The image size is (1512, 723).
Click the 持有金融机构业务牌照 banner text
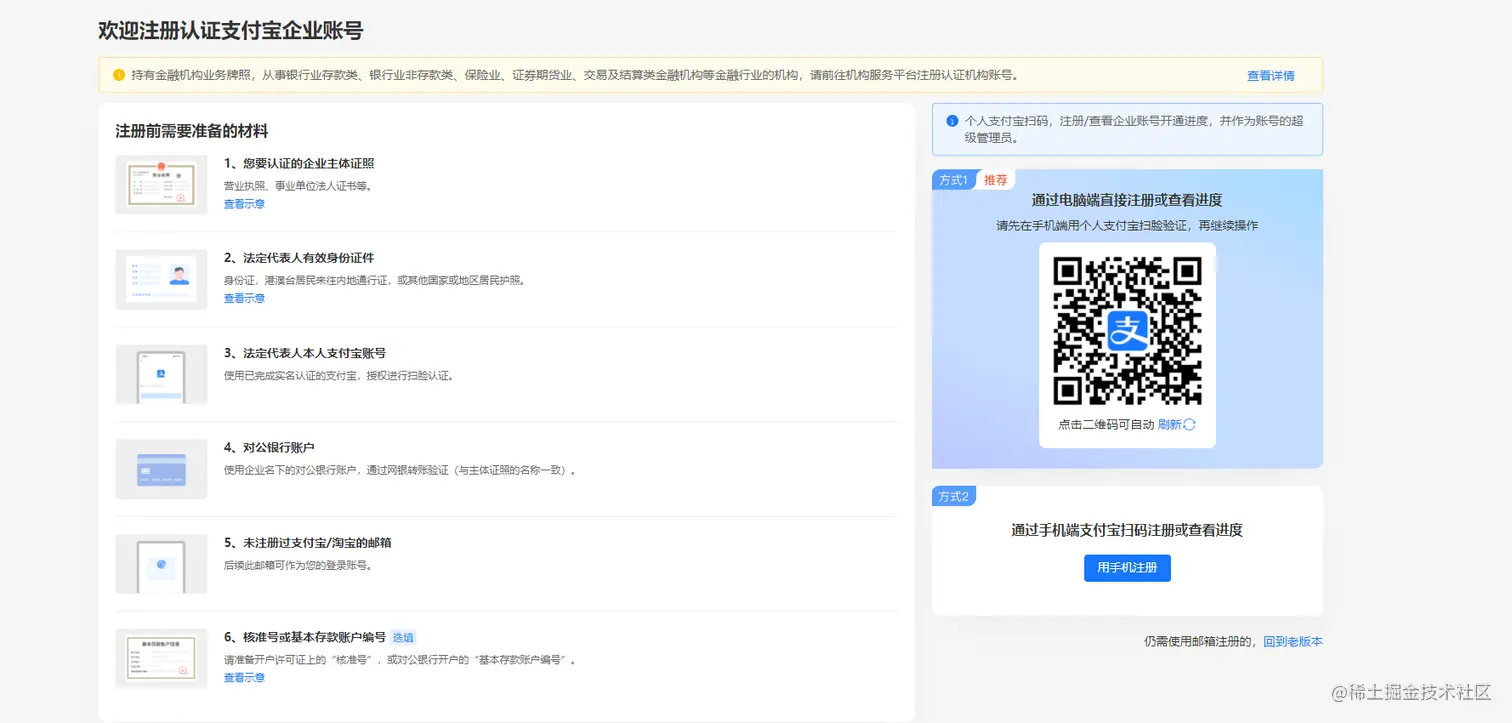coord(575,75)
